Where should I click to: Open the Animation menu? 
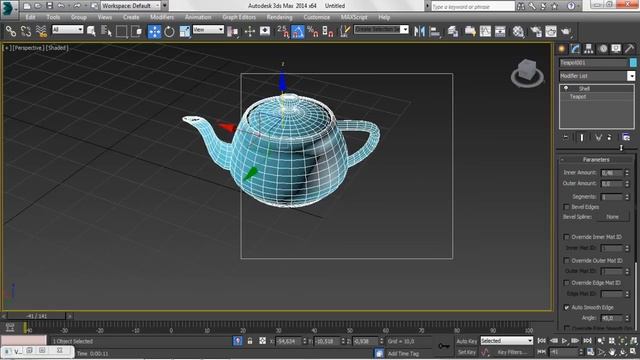(198, 17)
